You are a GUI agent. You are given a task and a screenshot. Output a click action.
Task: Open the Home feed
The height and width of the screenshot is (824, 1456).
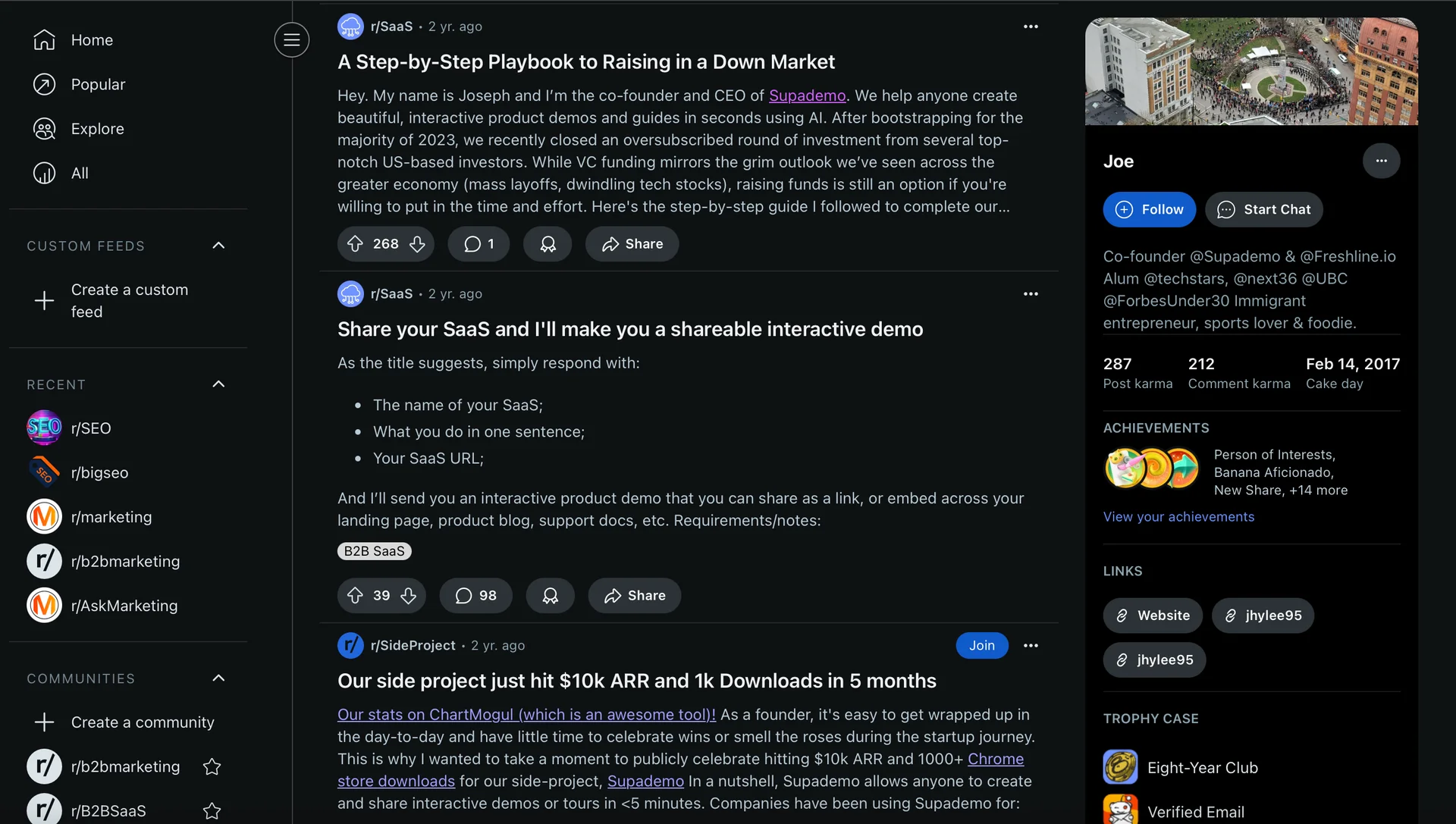click(91, 39)
